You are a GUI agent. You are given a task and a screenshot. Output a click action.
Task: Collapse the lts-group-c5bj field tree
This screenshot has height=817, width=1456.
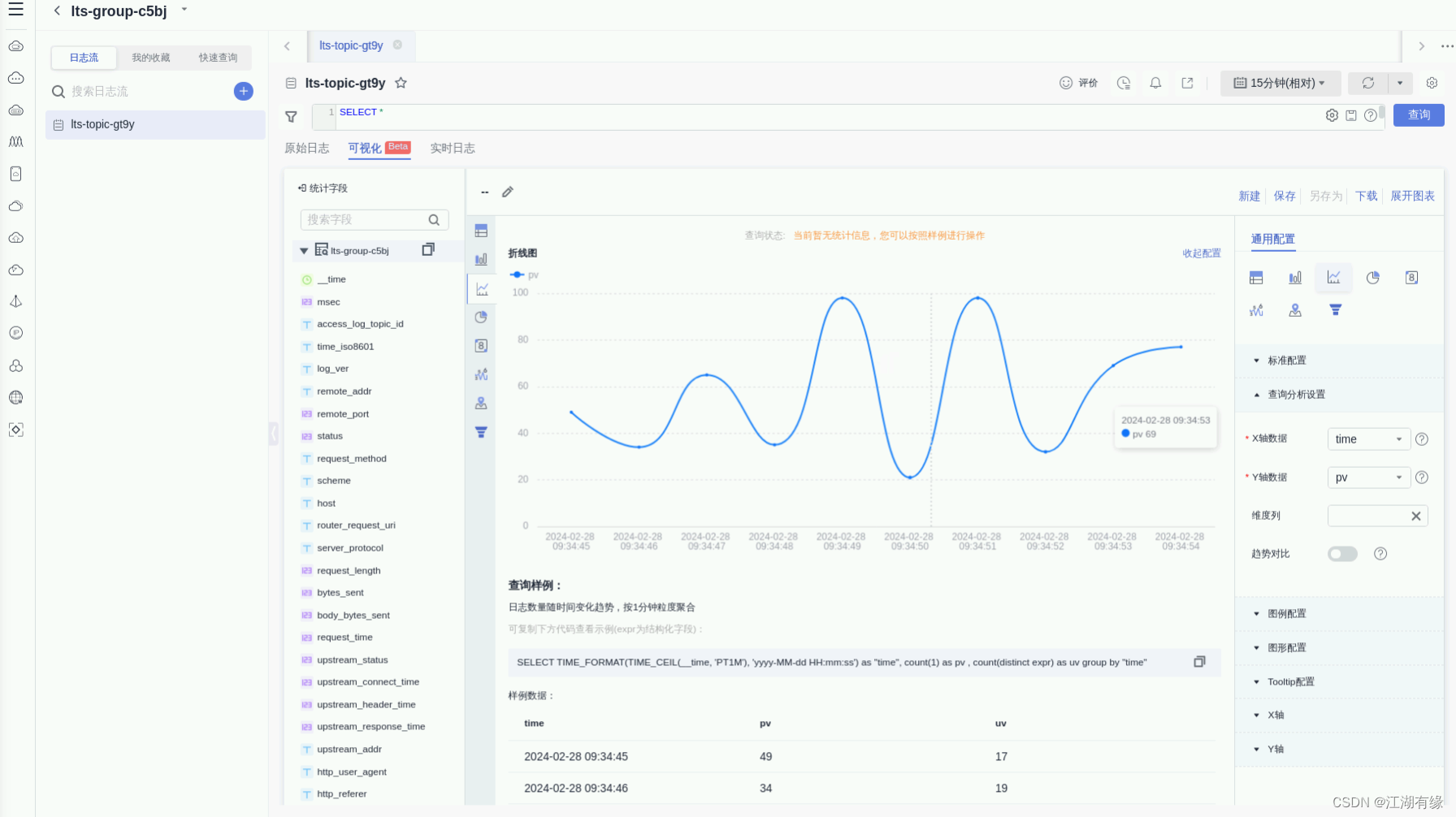pos(304,251)
